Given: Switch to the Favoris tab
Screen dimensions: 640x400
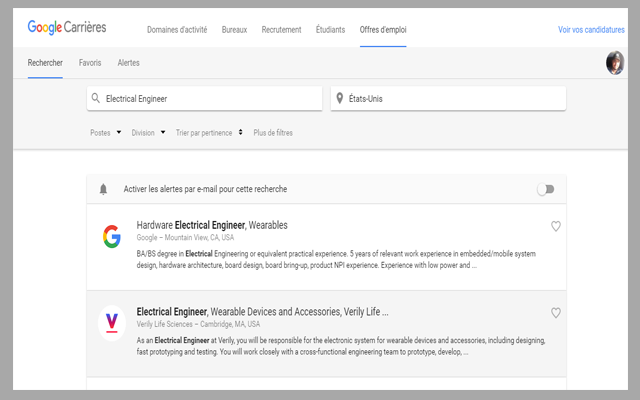Looking at the screenshot, I should pos(90,63).
